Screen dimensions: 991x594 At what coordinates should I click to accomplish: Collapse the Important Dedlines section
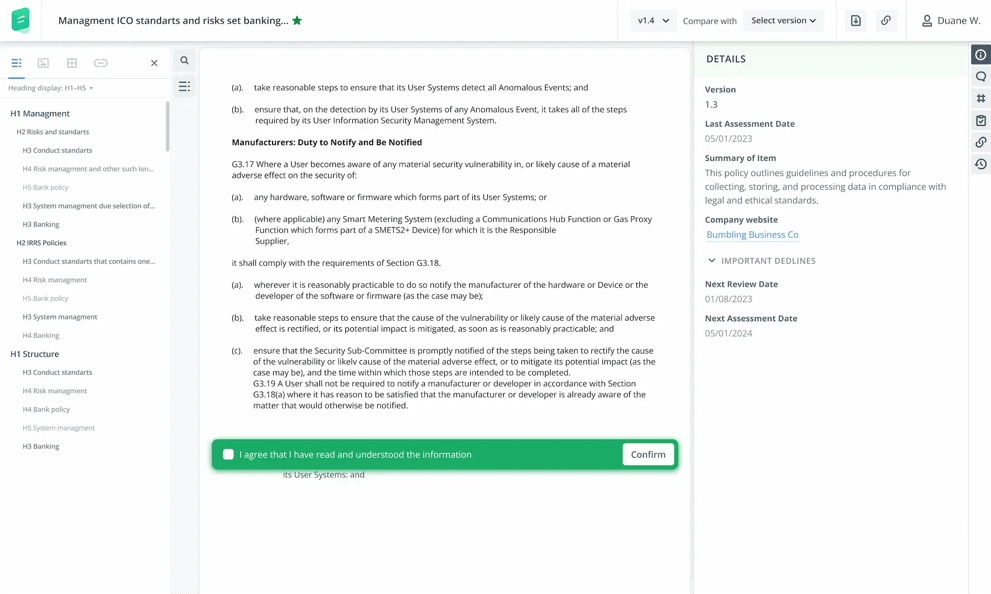point(761,260)
